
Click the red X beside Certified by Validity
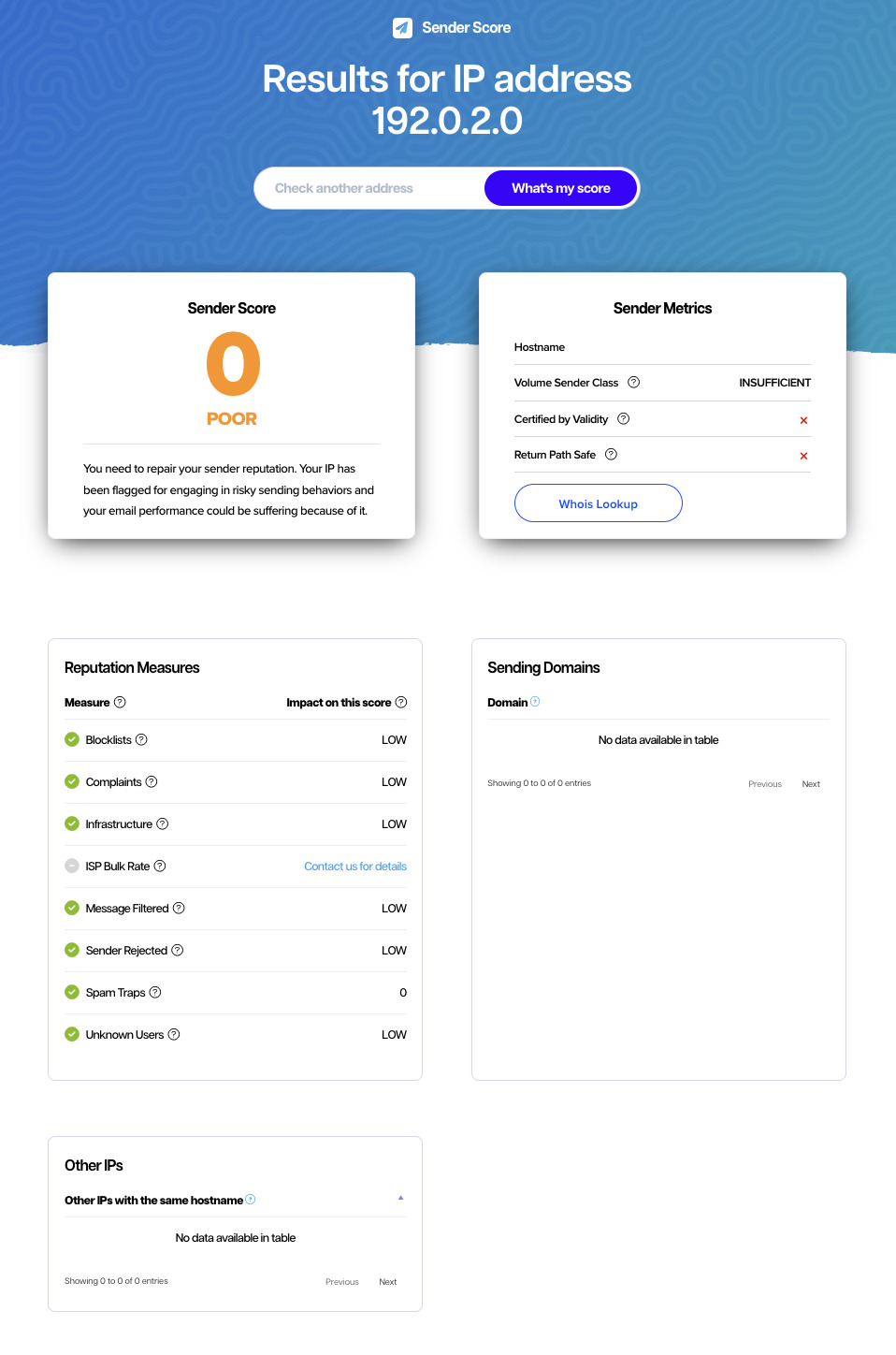[x=803, y=420]
